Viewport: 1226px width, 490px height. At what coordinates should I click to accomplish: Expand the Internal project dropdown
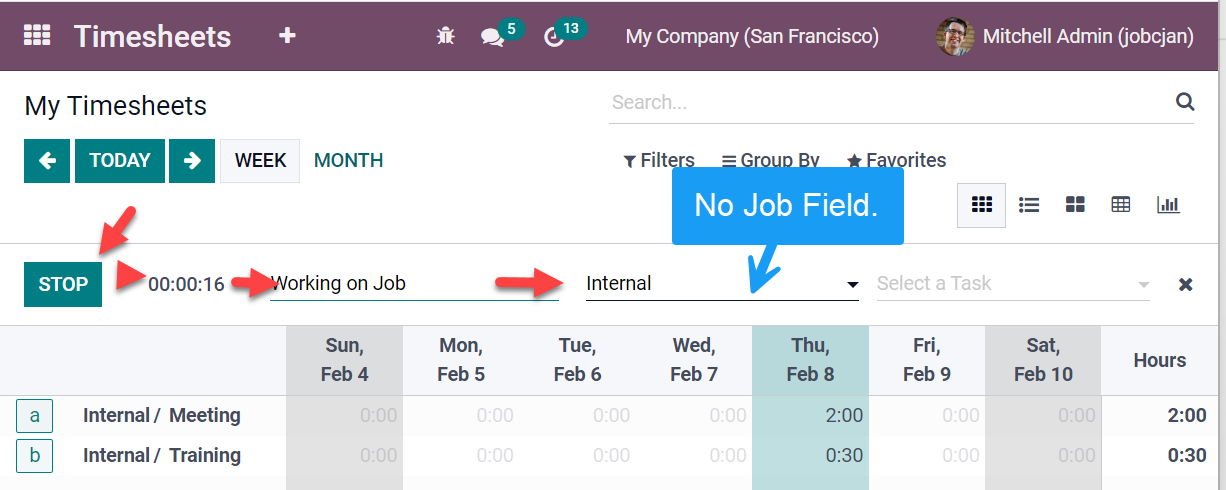(852, 285)
